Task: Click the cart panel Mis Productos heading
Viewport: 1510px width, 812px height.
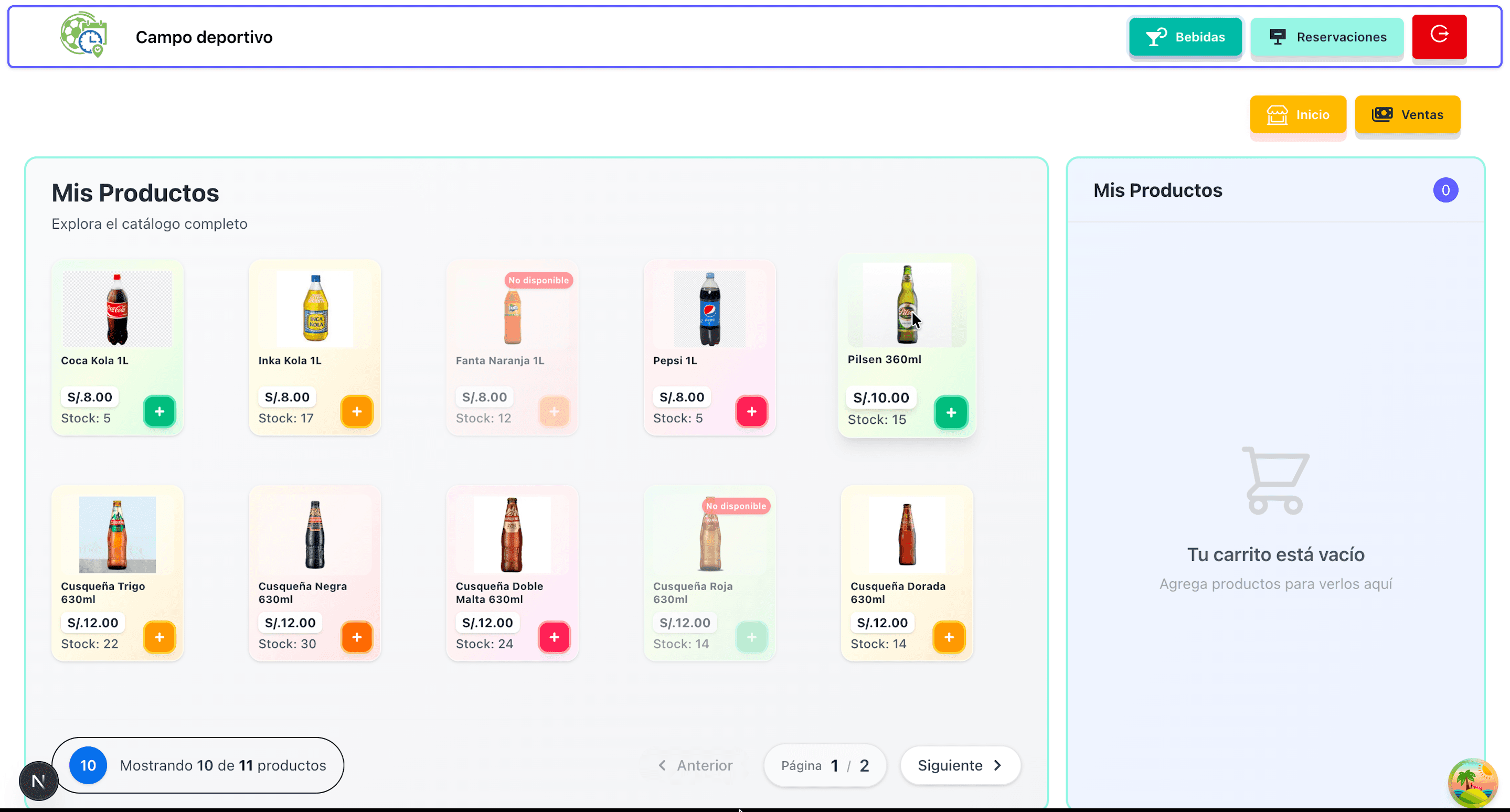Action: coord(1158,190)
